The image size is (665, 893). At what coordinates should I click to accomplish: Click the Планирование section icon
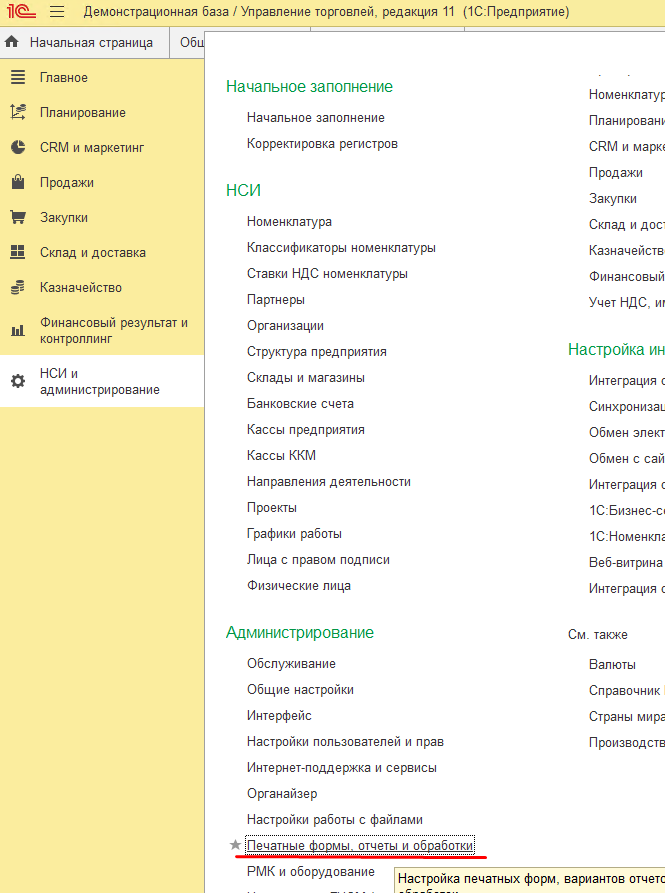(x=18, y=112)
